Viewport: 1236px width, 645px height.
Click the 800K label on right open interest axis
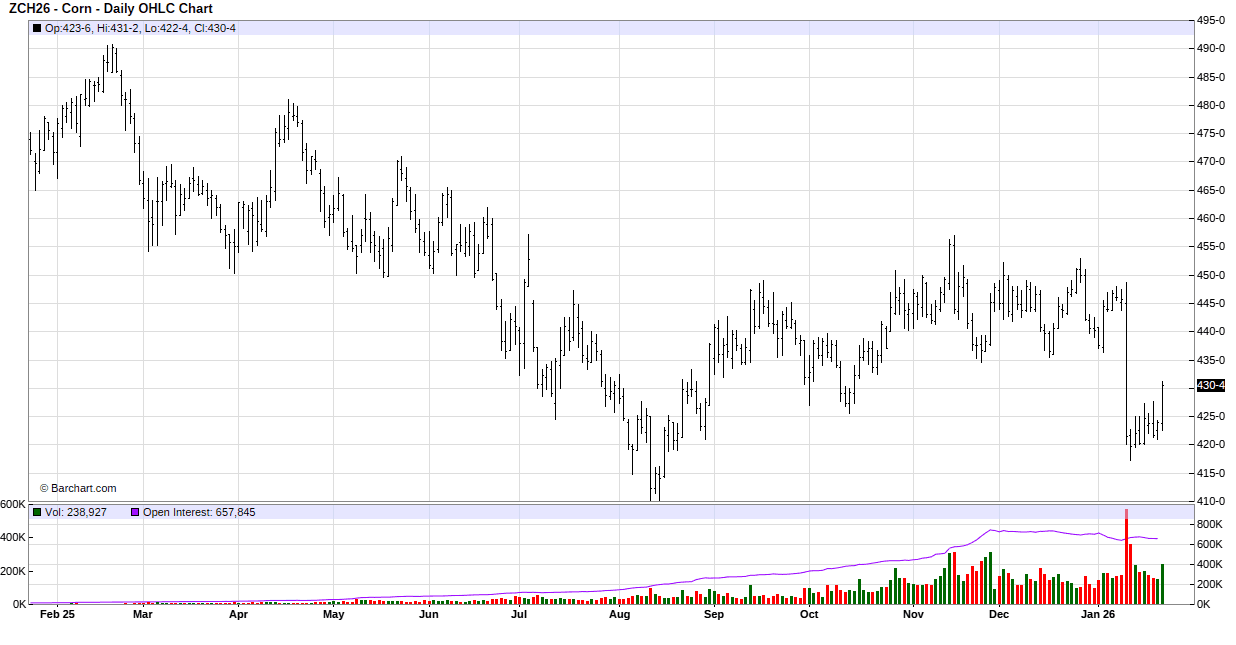point(1211,524)
